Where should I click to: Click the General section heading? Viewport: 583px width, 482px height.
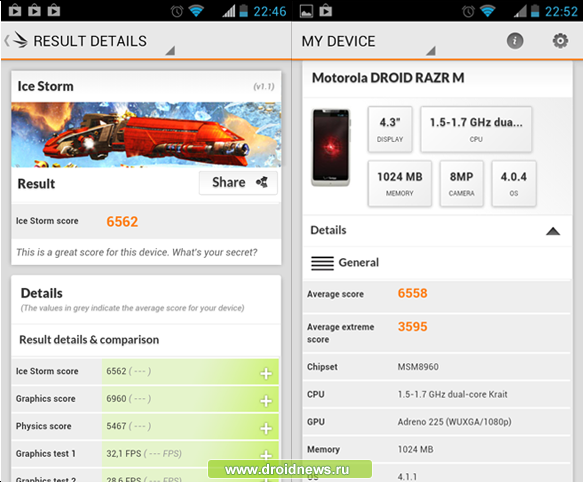pyautogui.click(x=359, y=263)
